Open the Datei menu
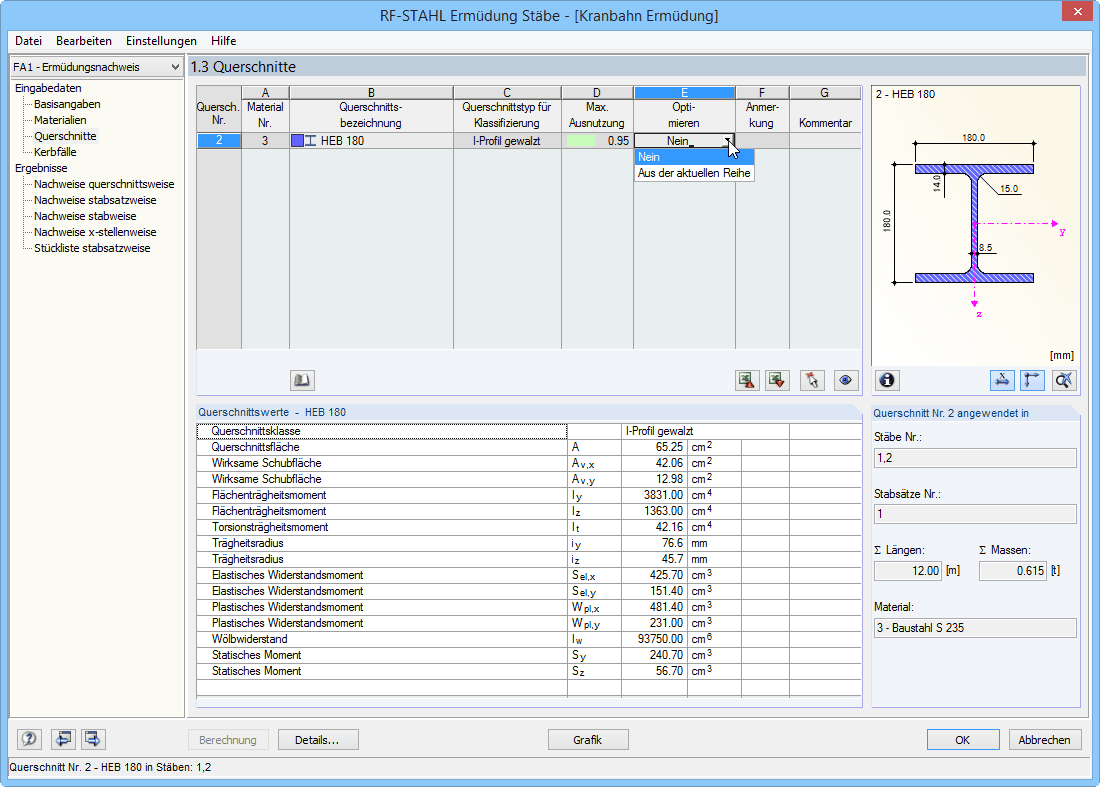 click(x=29, y=41)
